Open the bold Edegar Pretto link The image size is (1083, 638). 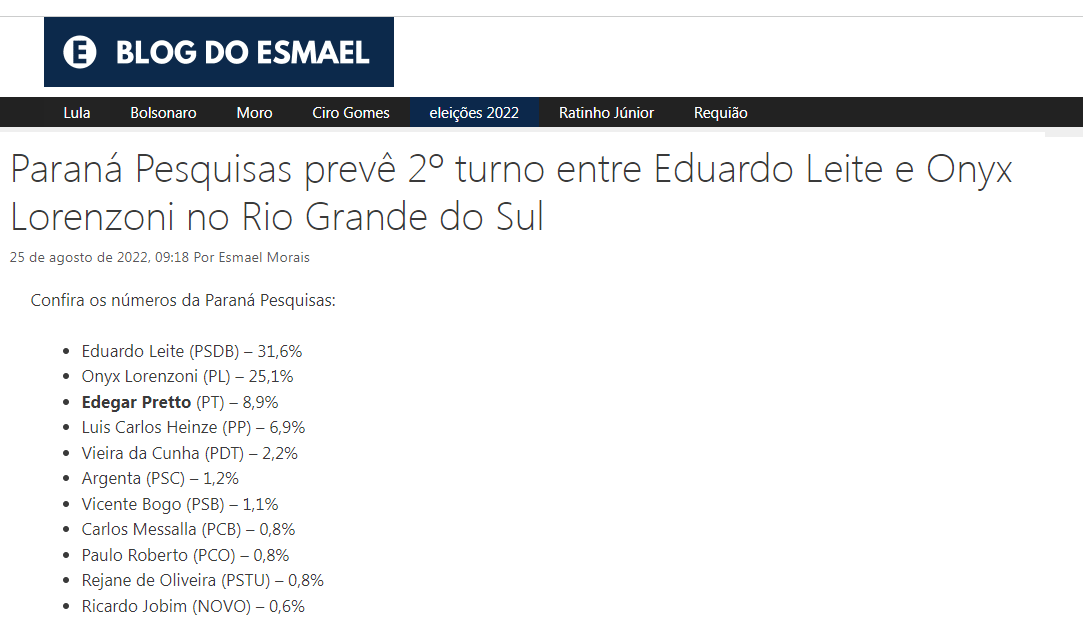coord(136,402)
